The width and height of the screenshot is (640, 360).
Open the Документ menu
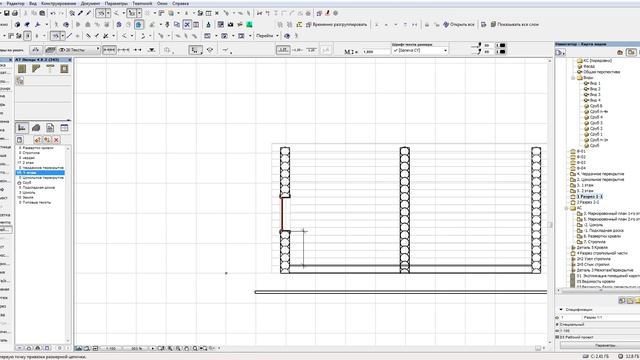pos(90,3)
